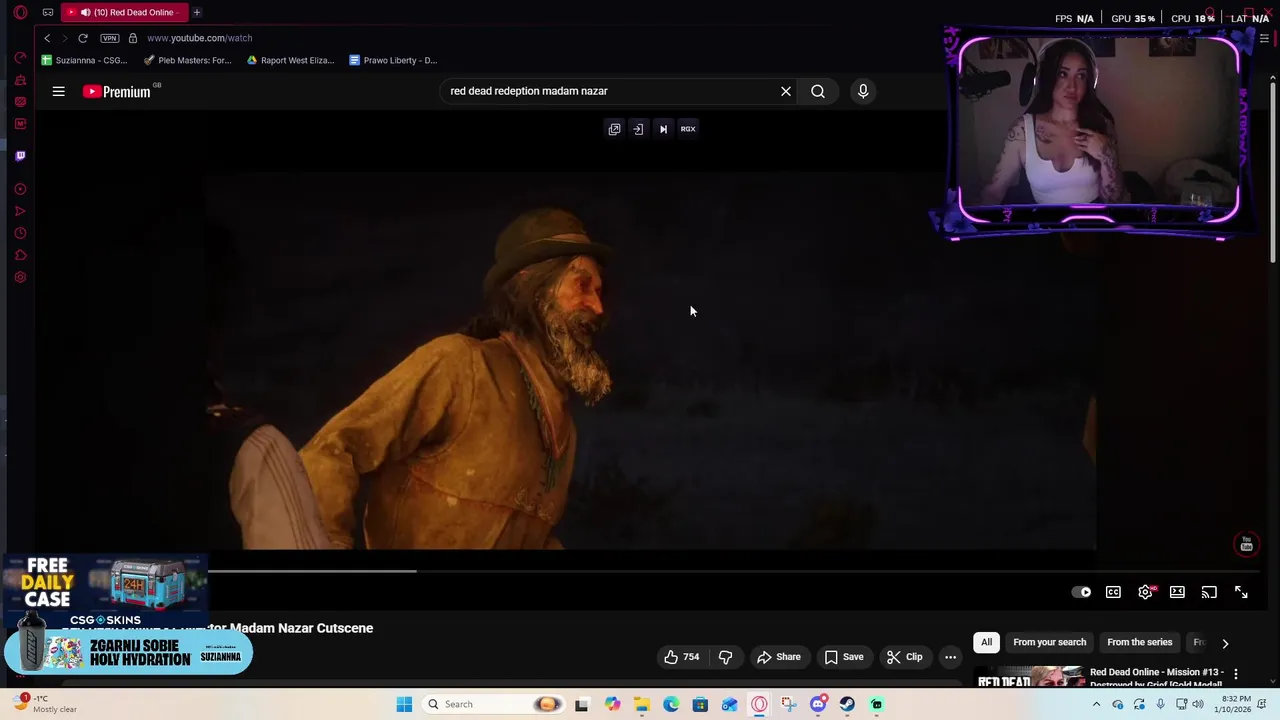Select the From the series chip
This screenshot has height=720, width=1280.
tap(1139, 642)
